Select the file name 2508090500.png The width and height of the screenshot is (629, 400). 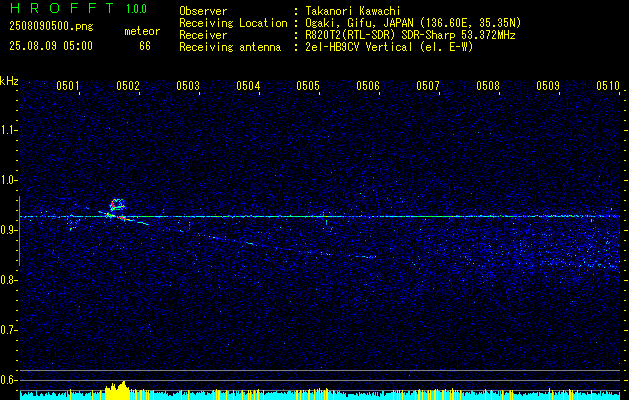coord(51,27)
